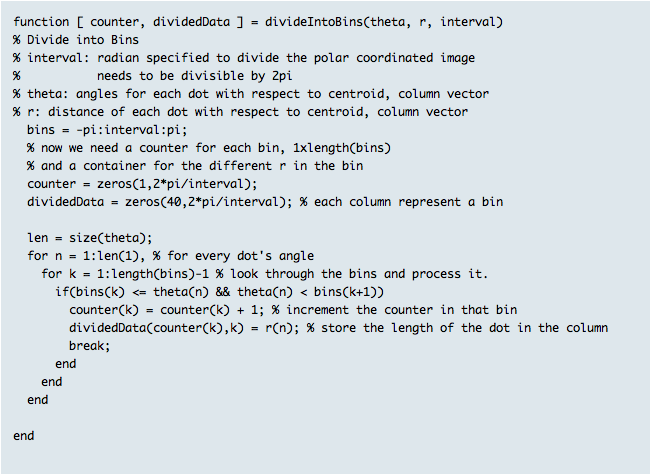Click the 'len = size(theta);' statement

(x=90, y=238)
